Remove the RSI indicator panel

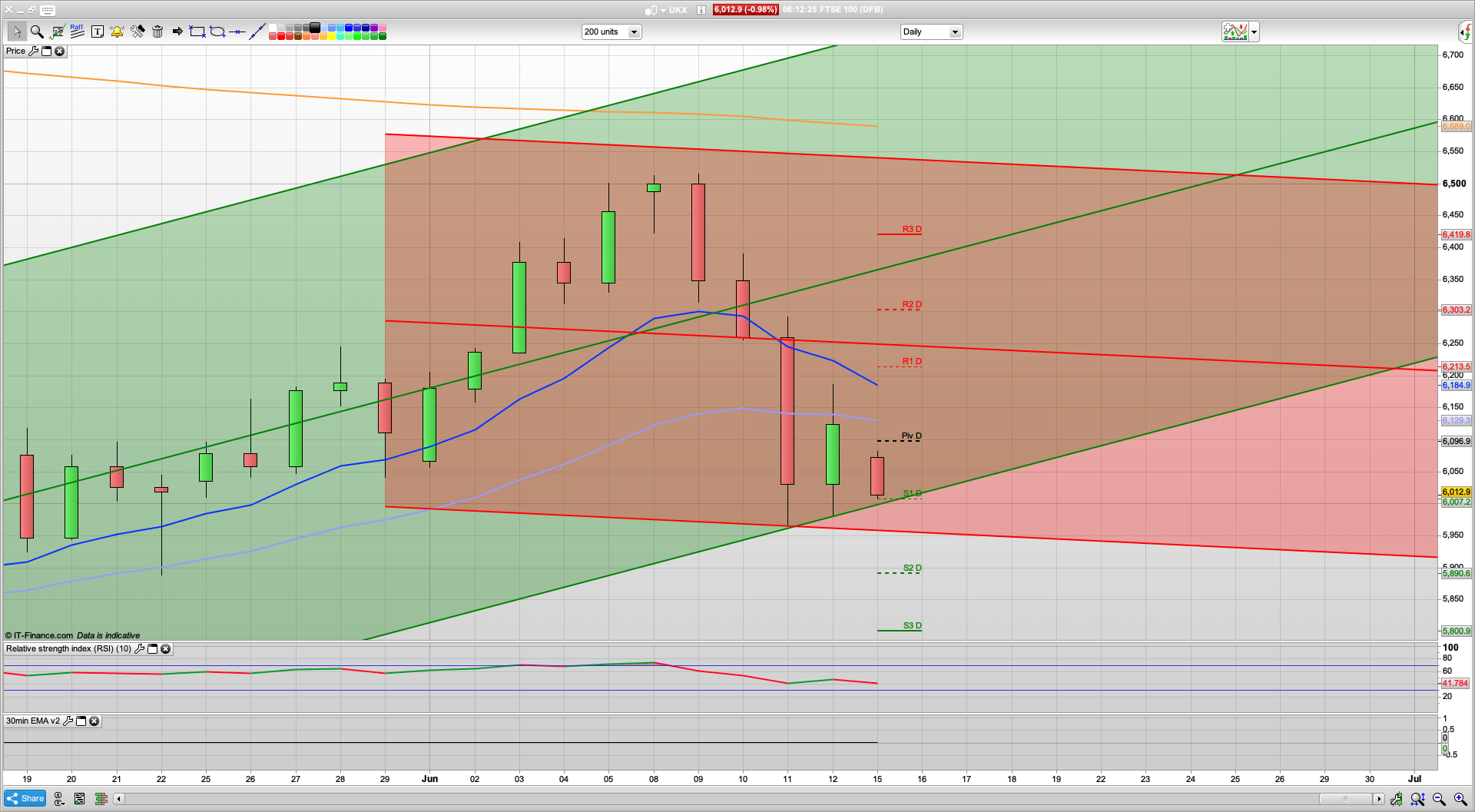(x=165, y=648)
